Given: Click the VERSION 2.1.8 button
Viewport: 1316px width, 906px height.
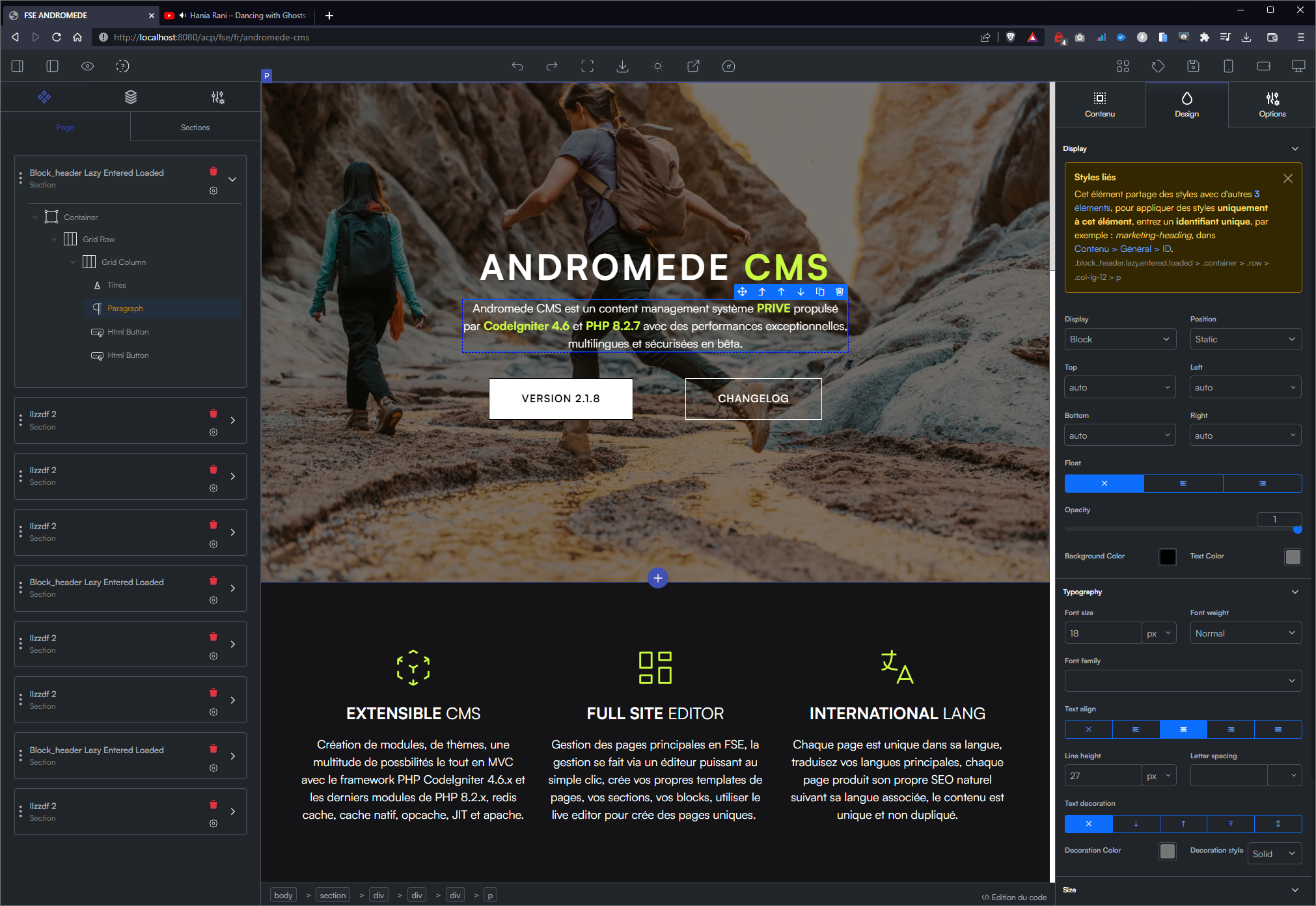Looking at the screenshot, I should pos(561,398).
